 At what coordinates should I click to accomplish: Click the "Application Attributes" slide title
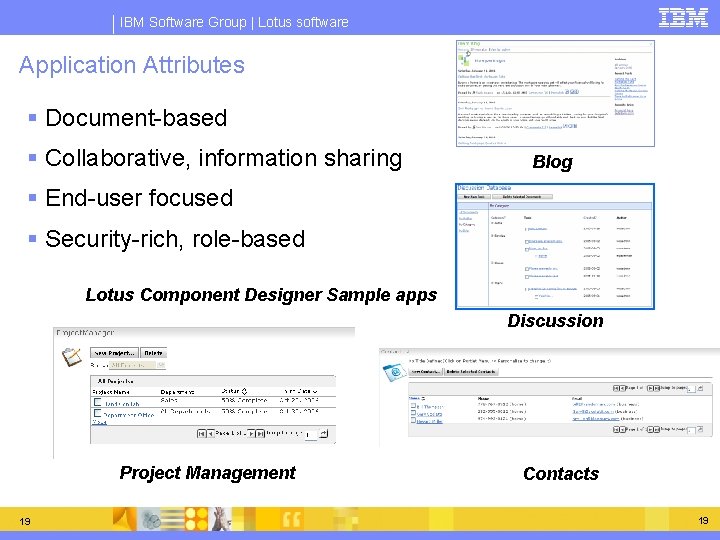(x=132, y=65)
